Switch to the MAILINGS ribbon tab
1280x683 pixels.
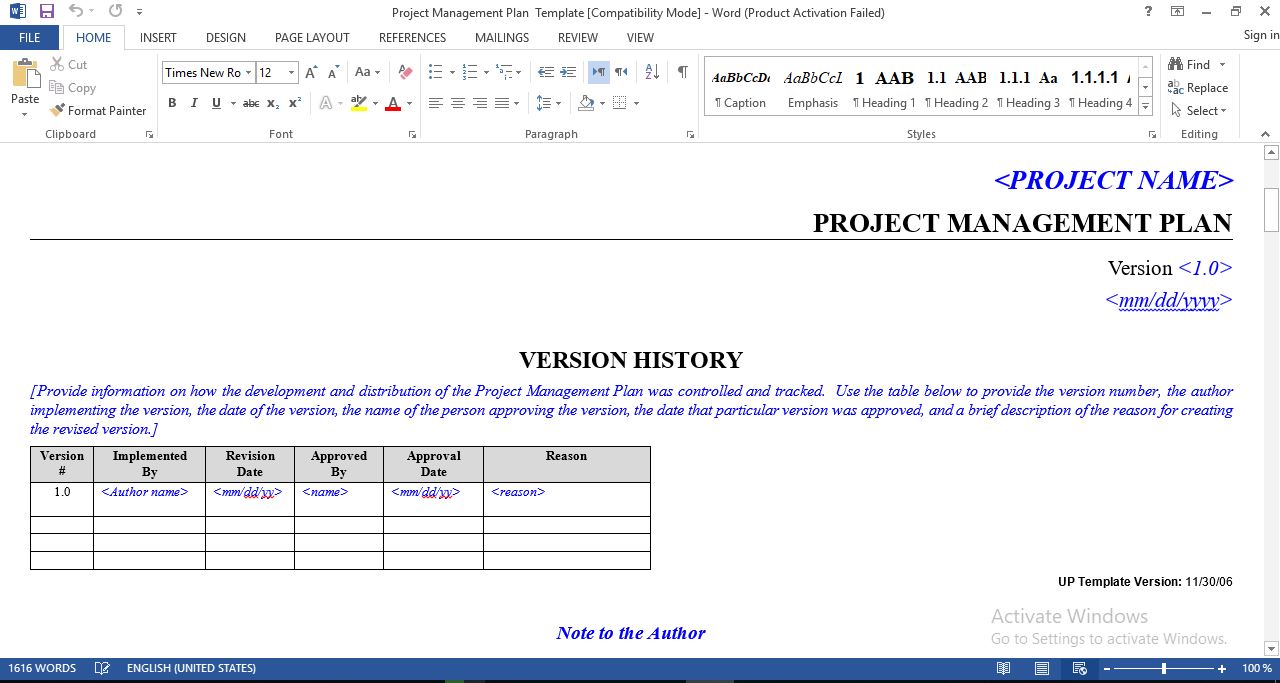pos(501,37)
